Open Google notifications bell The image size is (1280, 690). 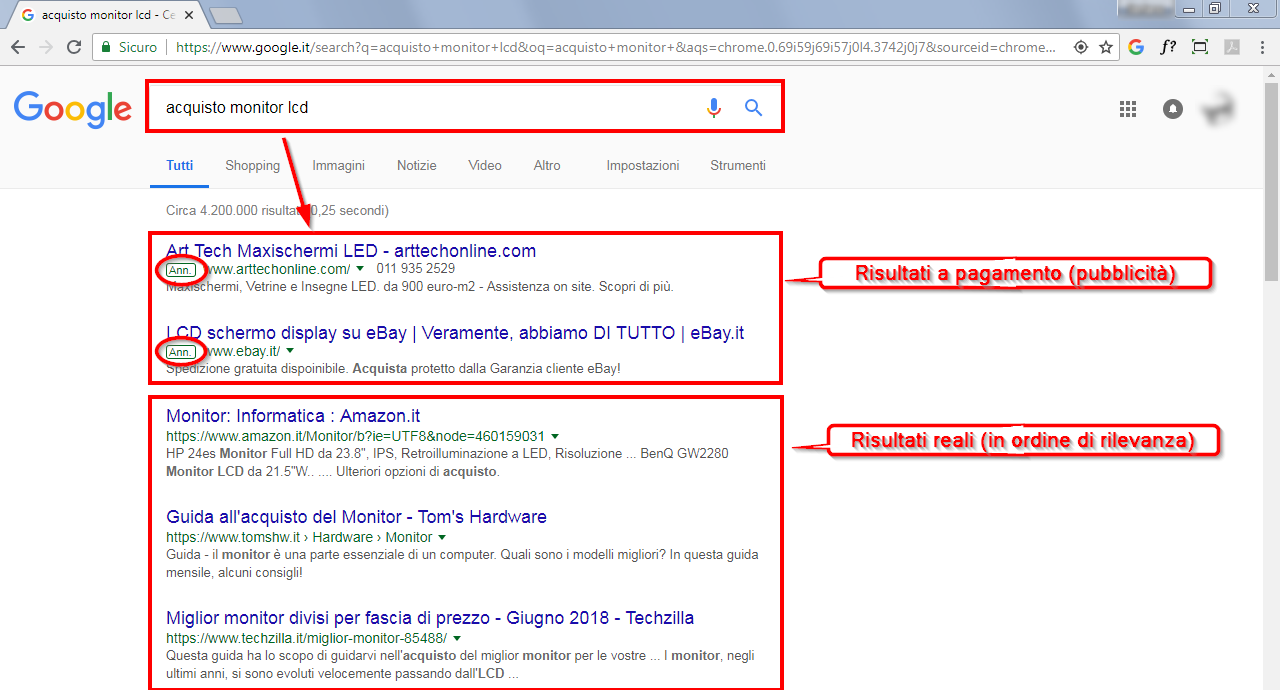click(1173, 109)
